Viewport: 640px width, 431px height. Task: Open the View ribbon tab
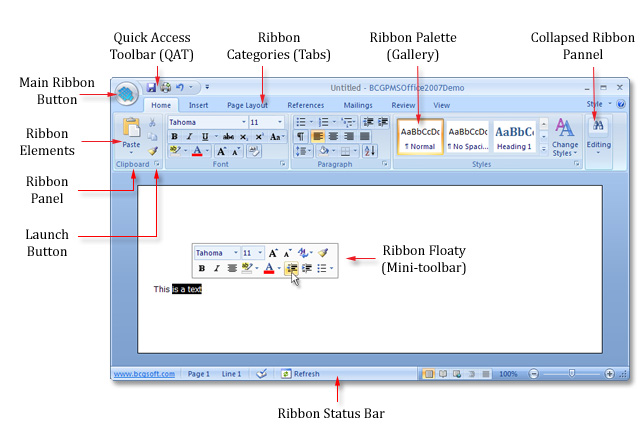442,105
